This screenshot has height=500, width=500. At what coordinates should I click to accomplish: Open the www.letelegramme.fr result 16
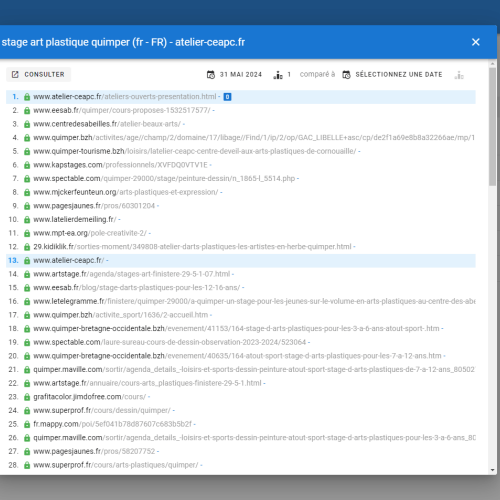[254, 301]
